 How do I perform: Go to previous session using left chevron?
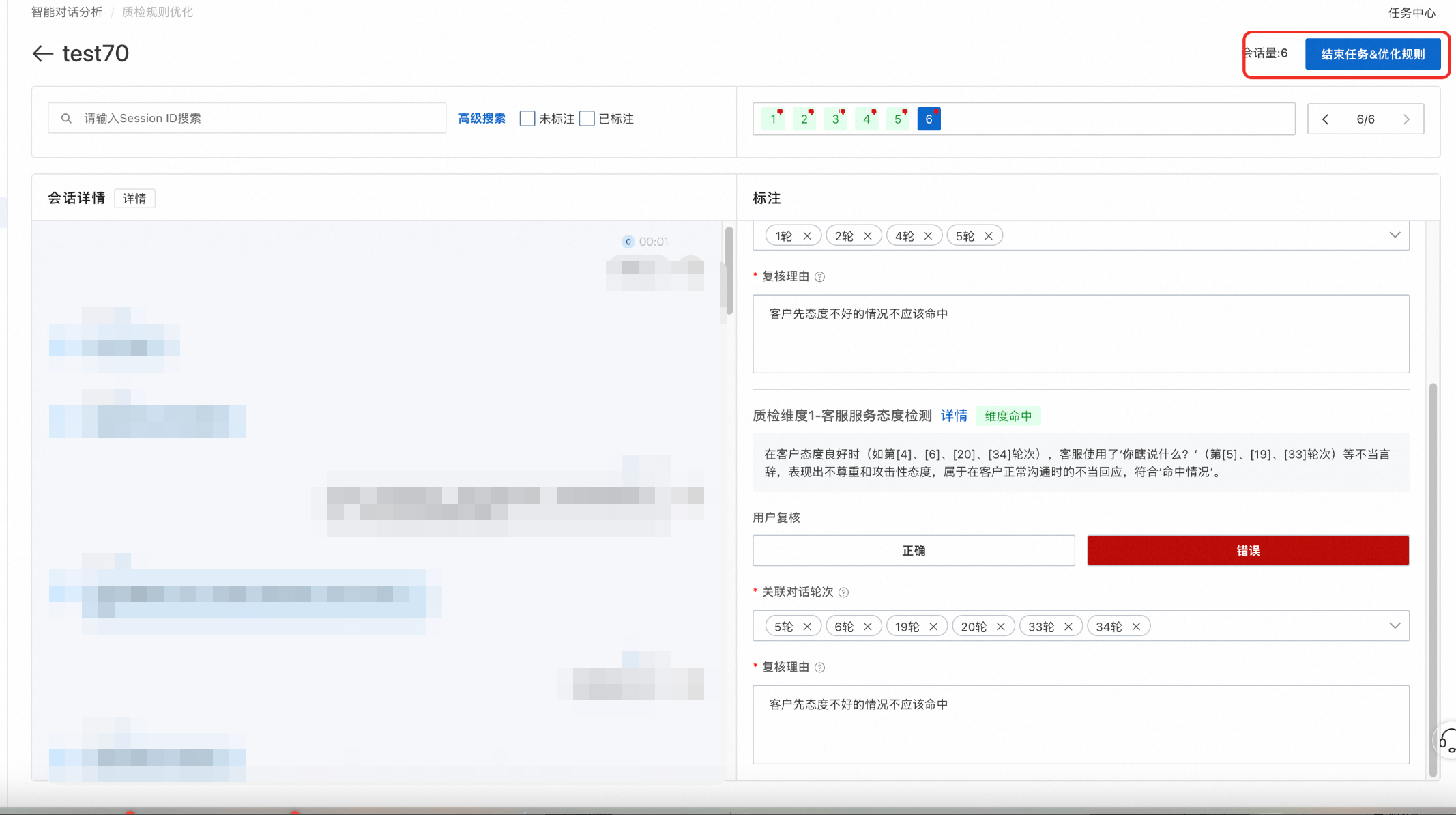click(1325, 119)
